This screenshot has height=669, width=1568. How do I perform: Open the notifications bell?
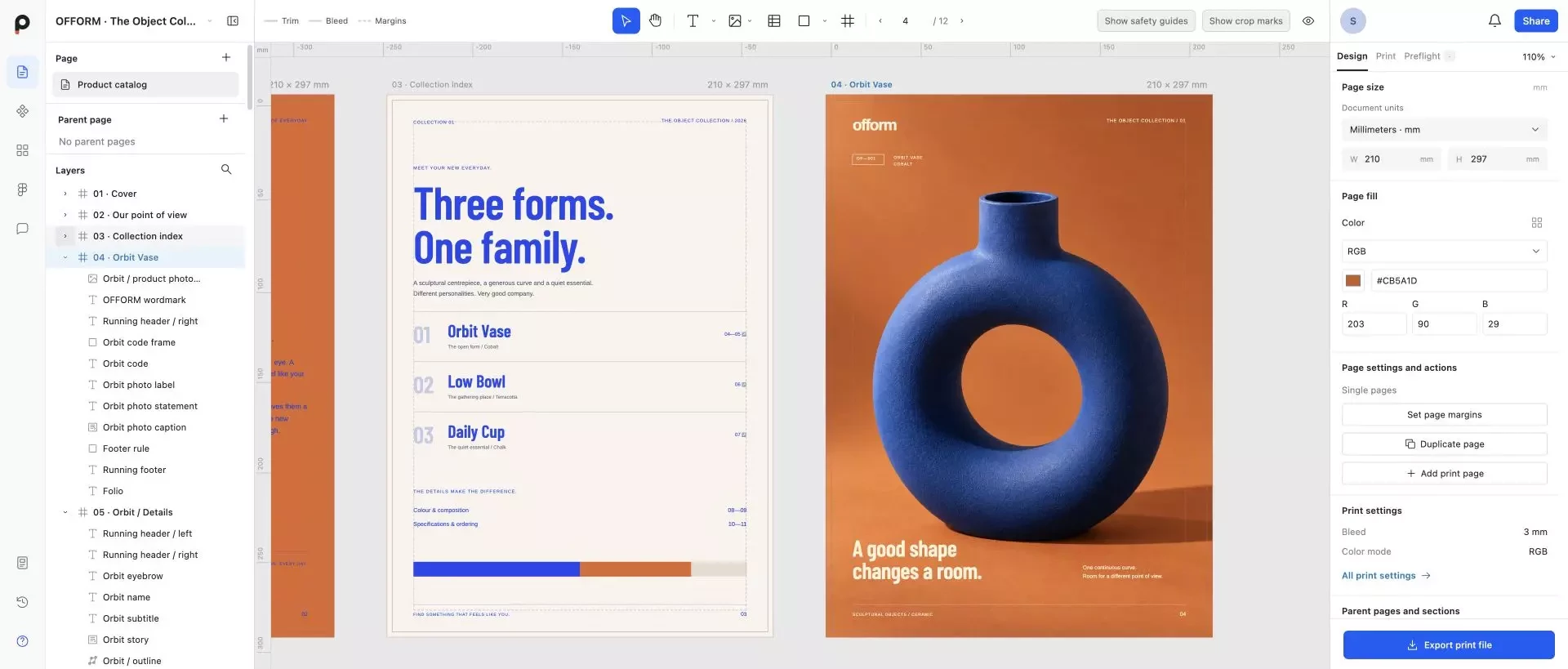1494,21
